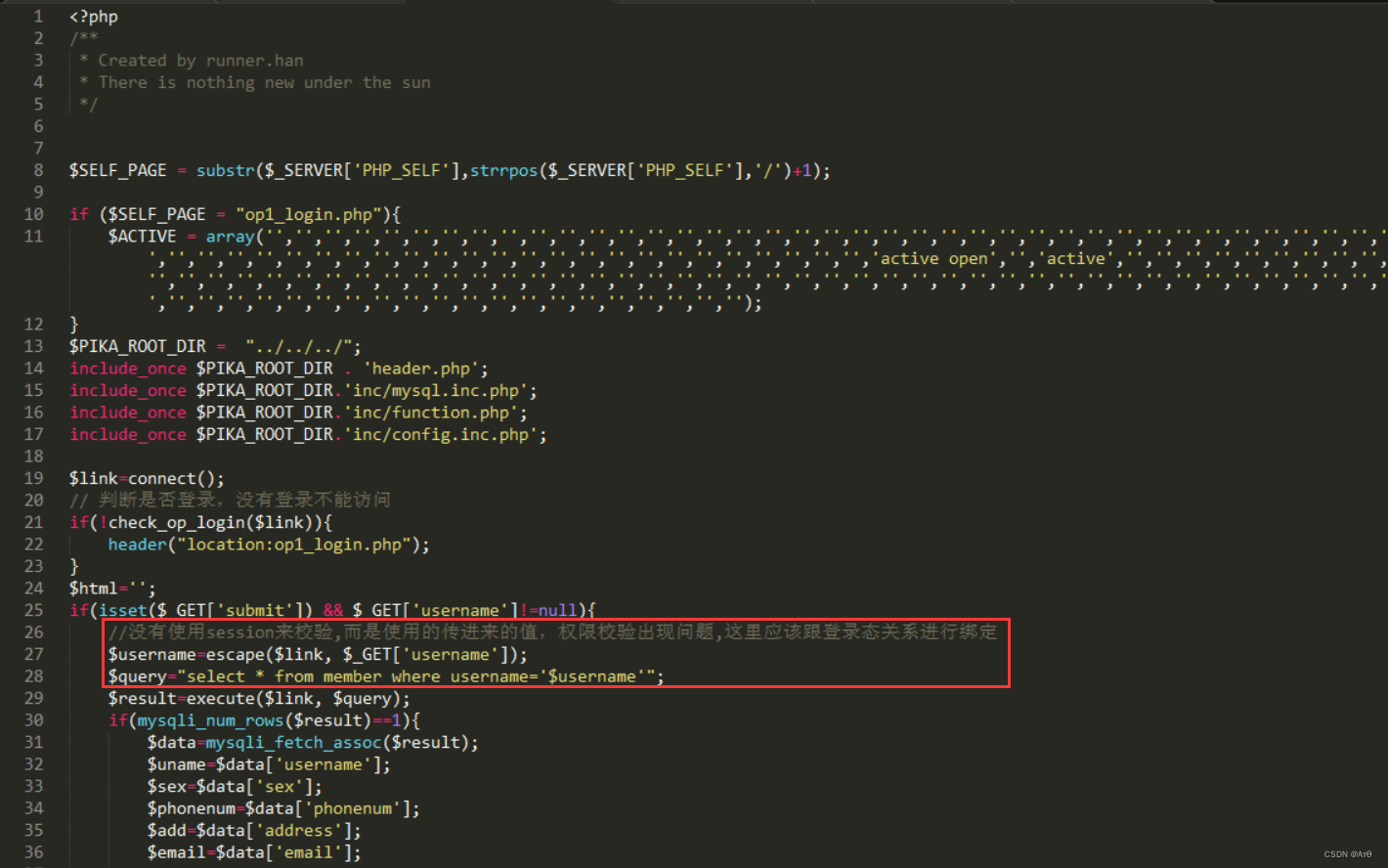Image resolution: width=1388 pixels, height=868 pixels.
Task: Click the 'header.php' include string
Action: (420, 369)
